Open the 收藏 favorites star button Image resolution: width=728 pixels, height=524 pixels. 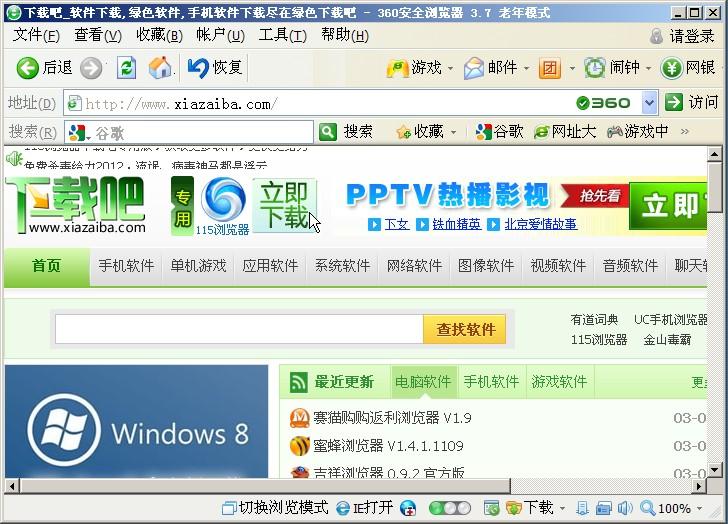click(x=420, y=132)
